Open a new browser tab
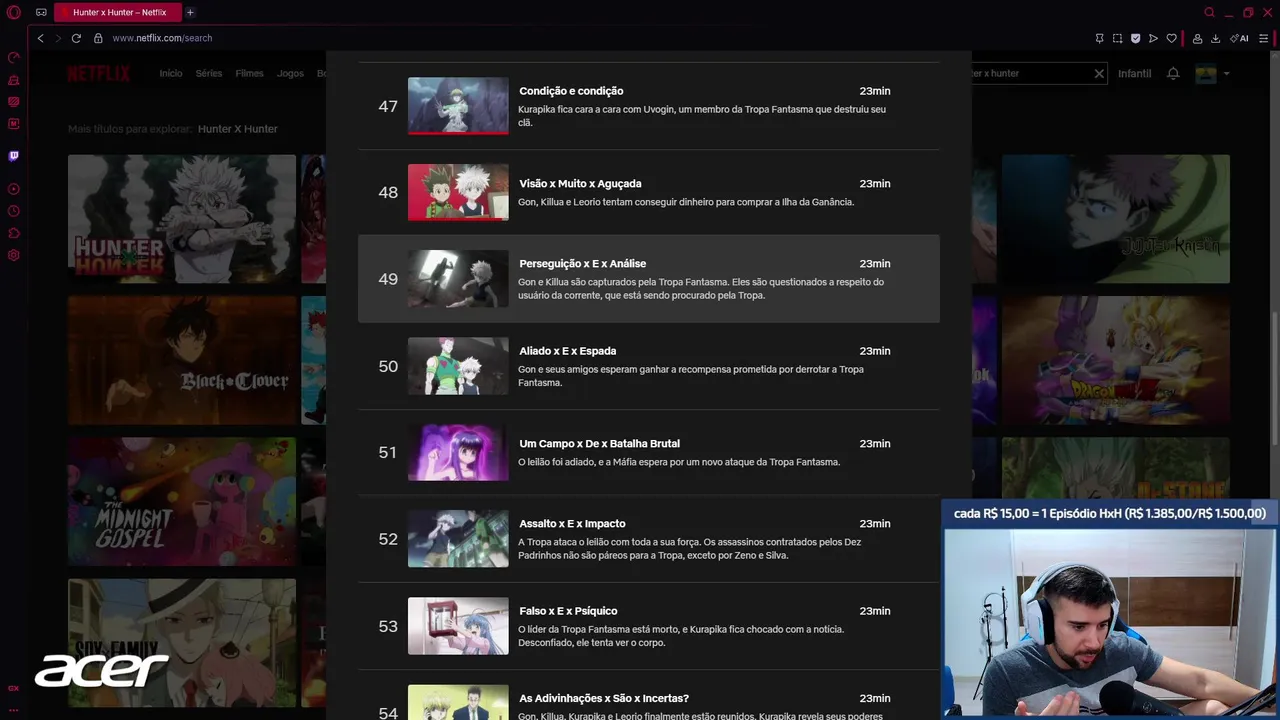This screenshot has width=1280, height=720. pyautogui.click(x=190, y=12)
